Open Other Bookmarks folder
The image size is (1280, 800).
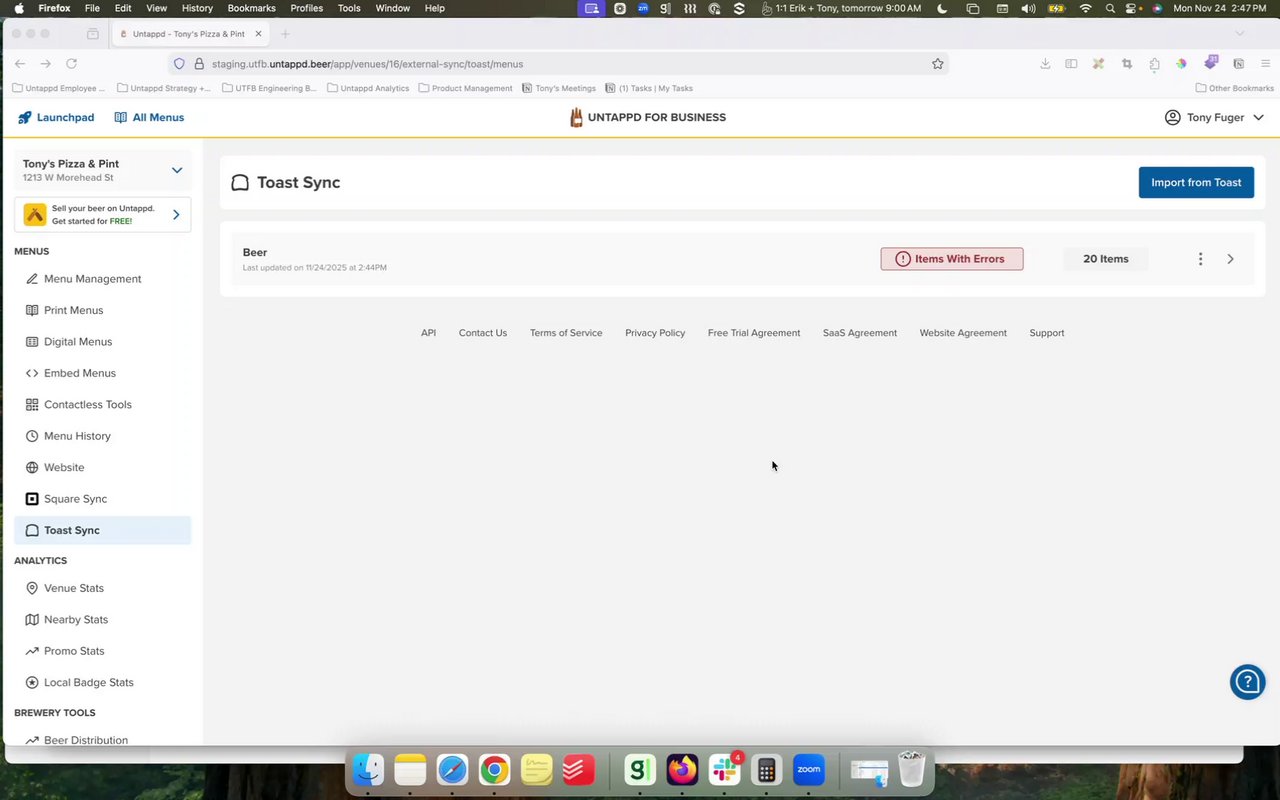pyautogui.click(x=1235, y=88)
